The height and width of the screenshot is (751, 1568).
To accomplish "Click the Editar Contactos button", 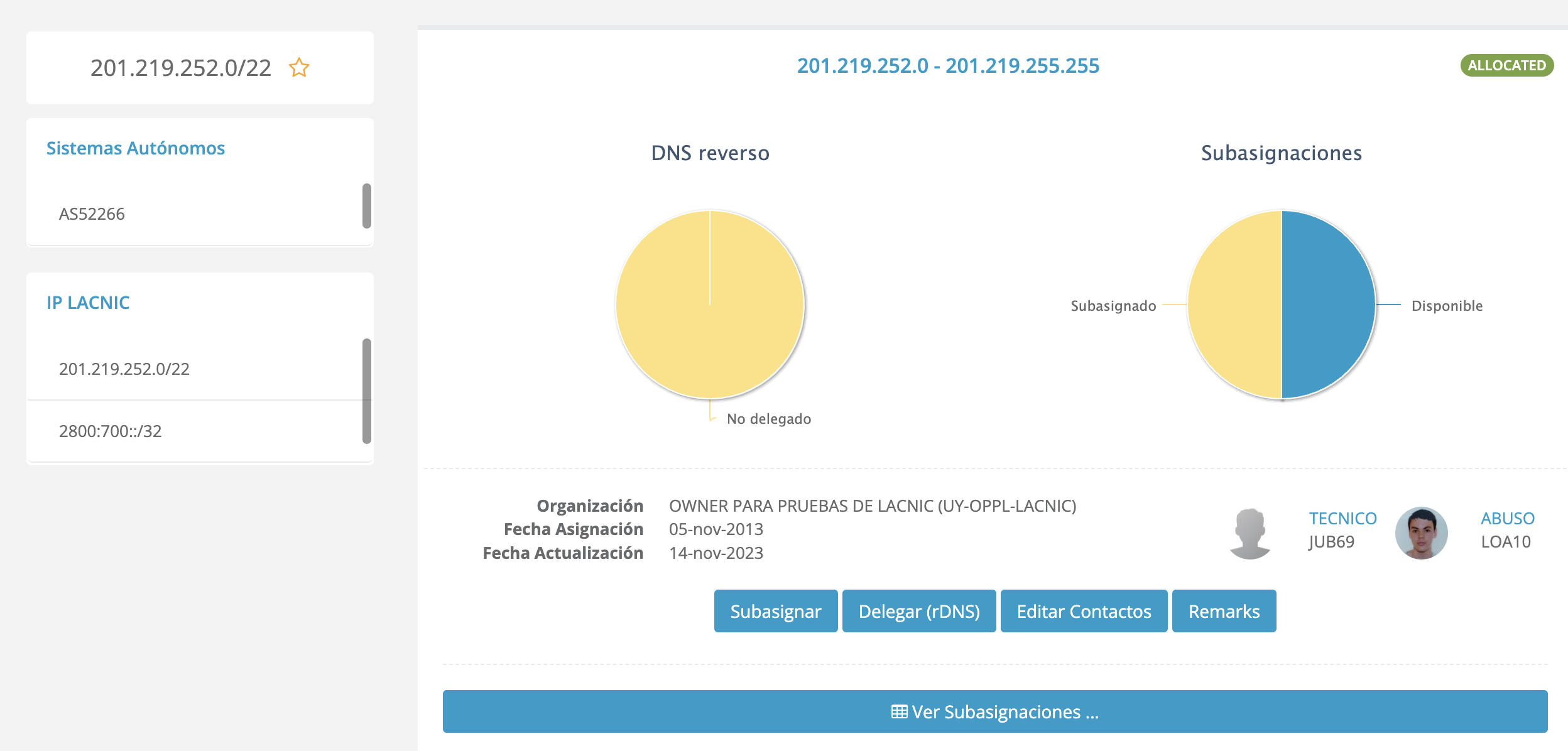I will (x=1083, y=611).
